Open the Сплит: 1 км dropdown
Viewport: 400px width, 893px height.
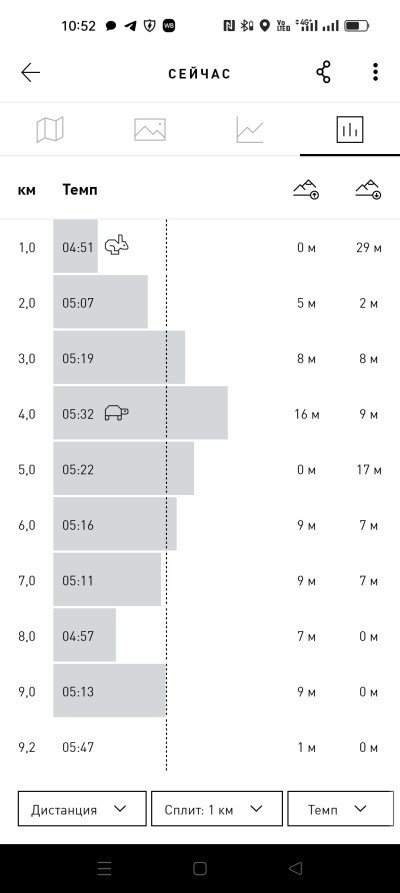[x=217, y=809]
